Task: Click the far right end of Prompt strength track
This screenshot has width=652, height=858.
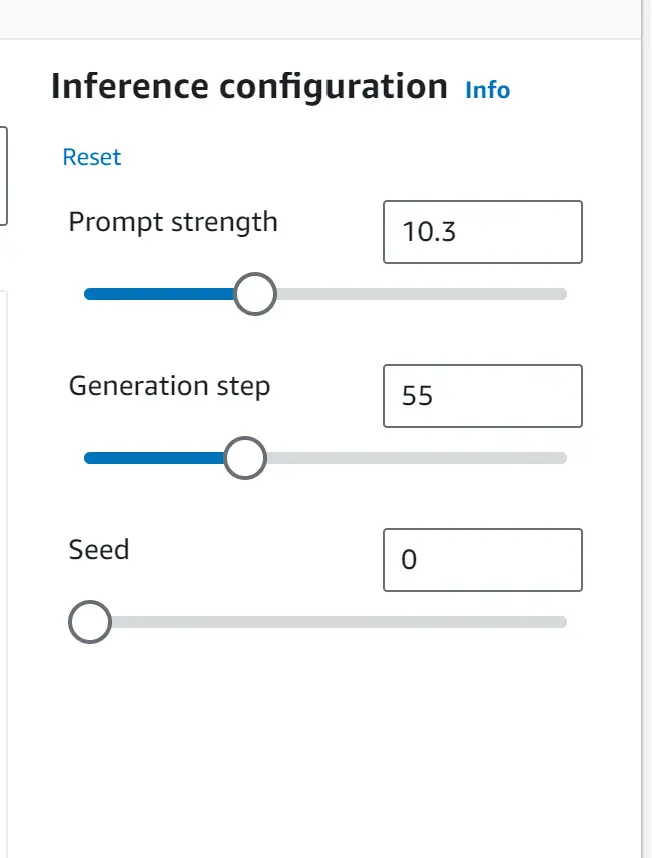Action: 562,294
